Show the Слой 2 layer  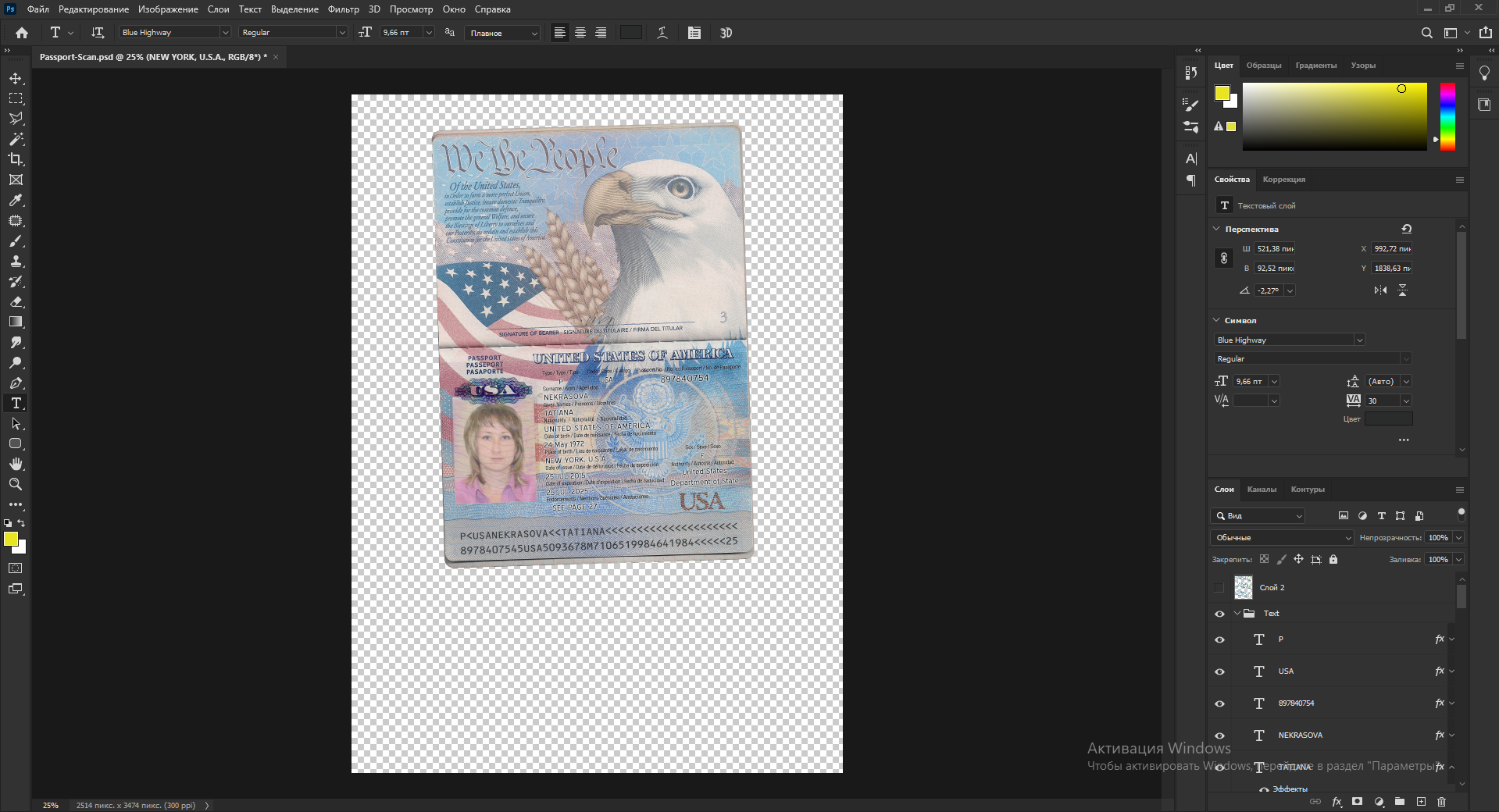[1219, 587]
